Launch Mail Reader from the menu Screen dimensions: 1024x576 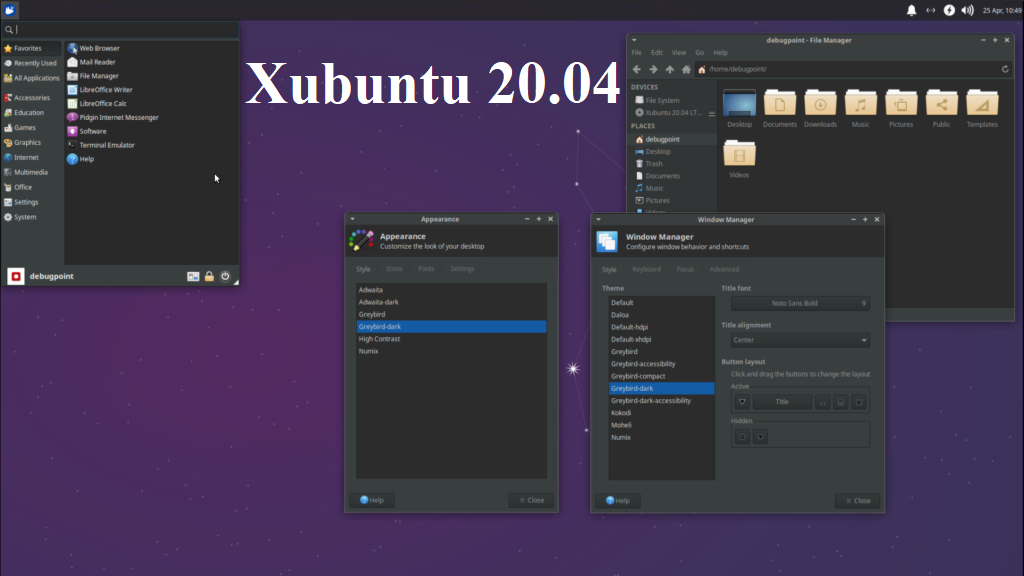pos(91,62)
